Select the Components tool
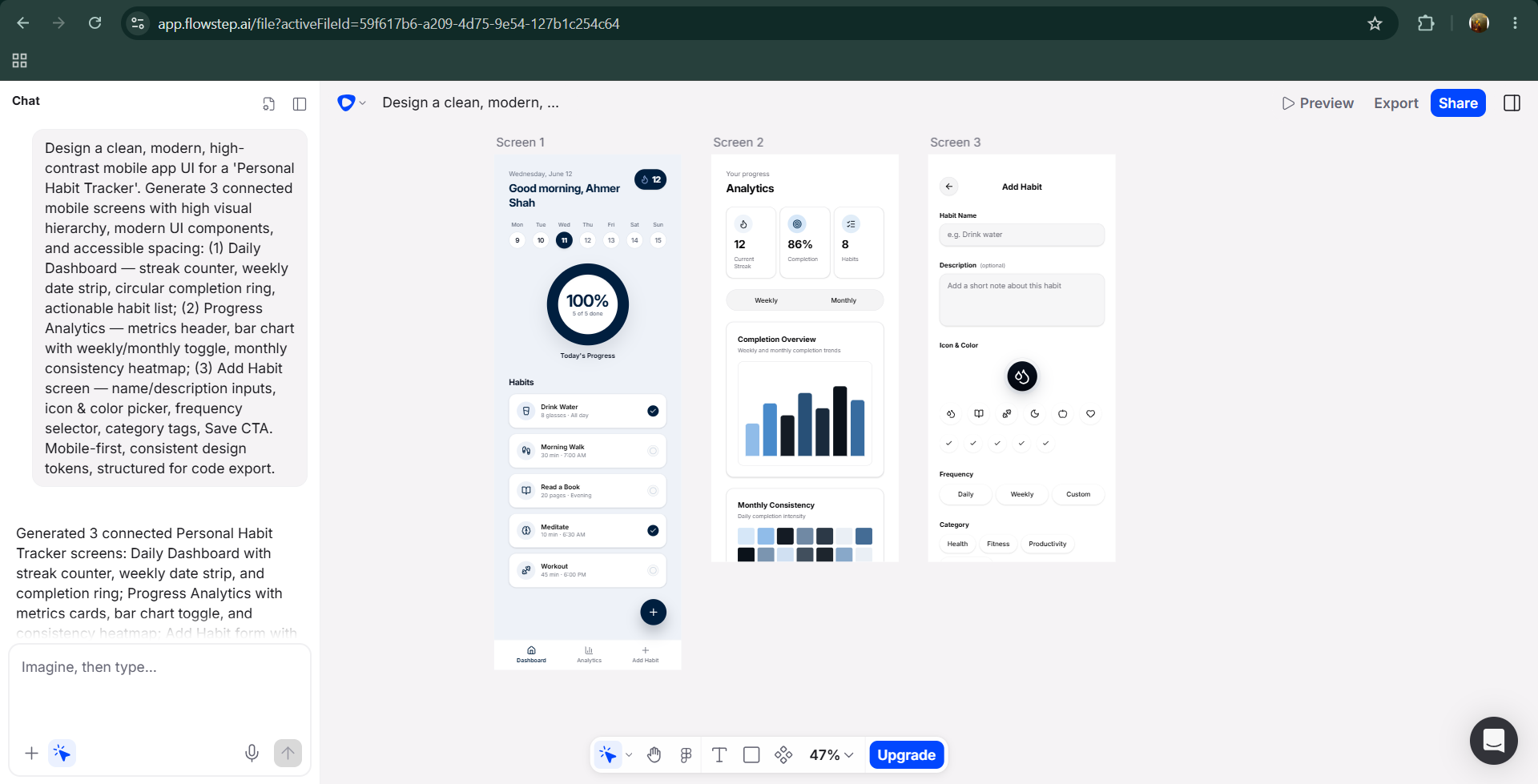 [x=783, y=754]
